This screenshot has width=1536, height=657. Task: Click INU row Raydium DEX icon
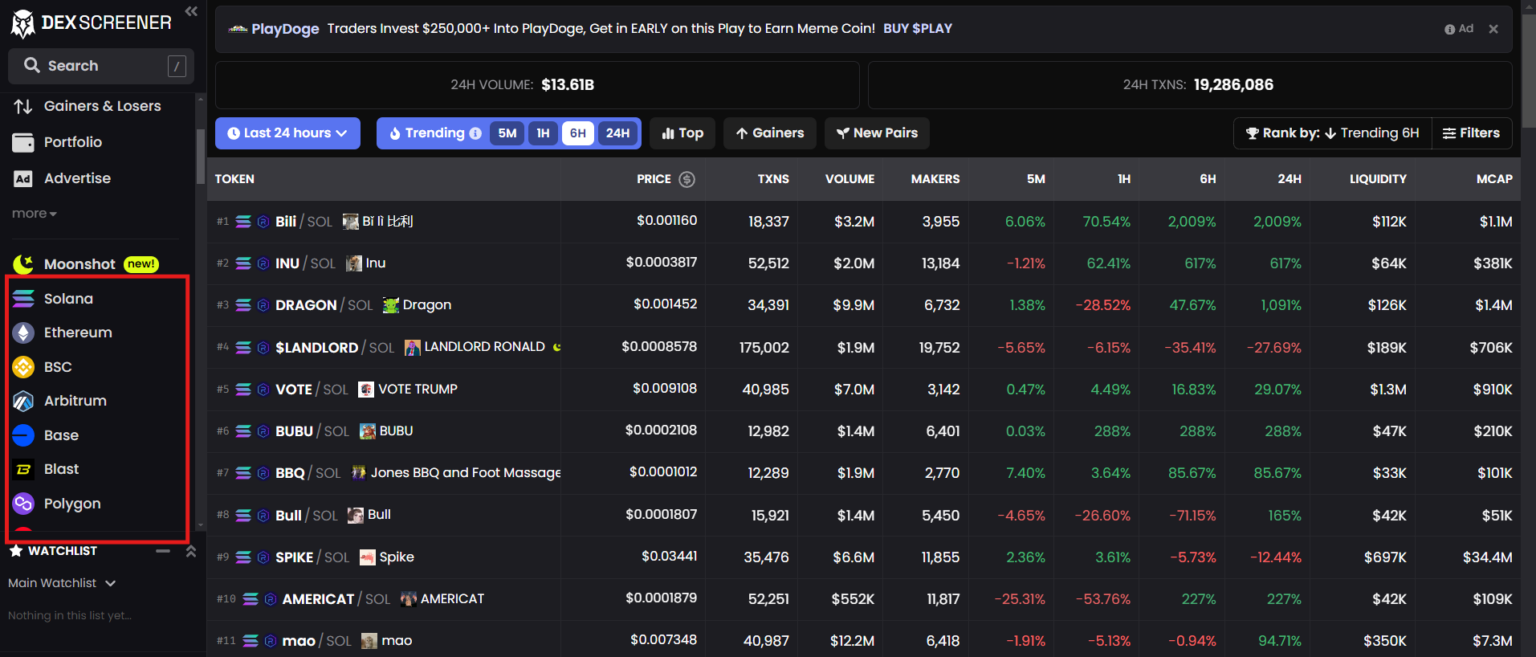pos(264,263)
